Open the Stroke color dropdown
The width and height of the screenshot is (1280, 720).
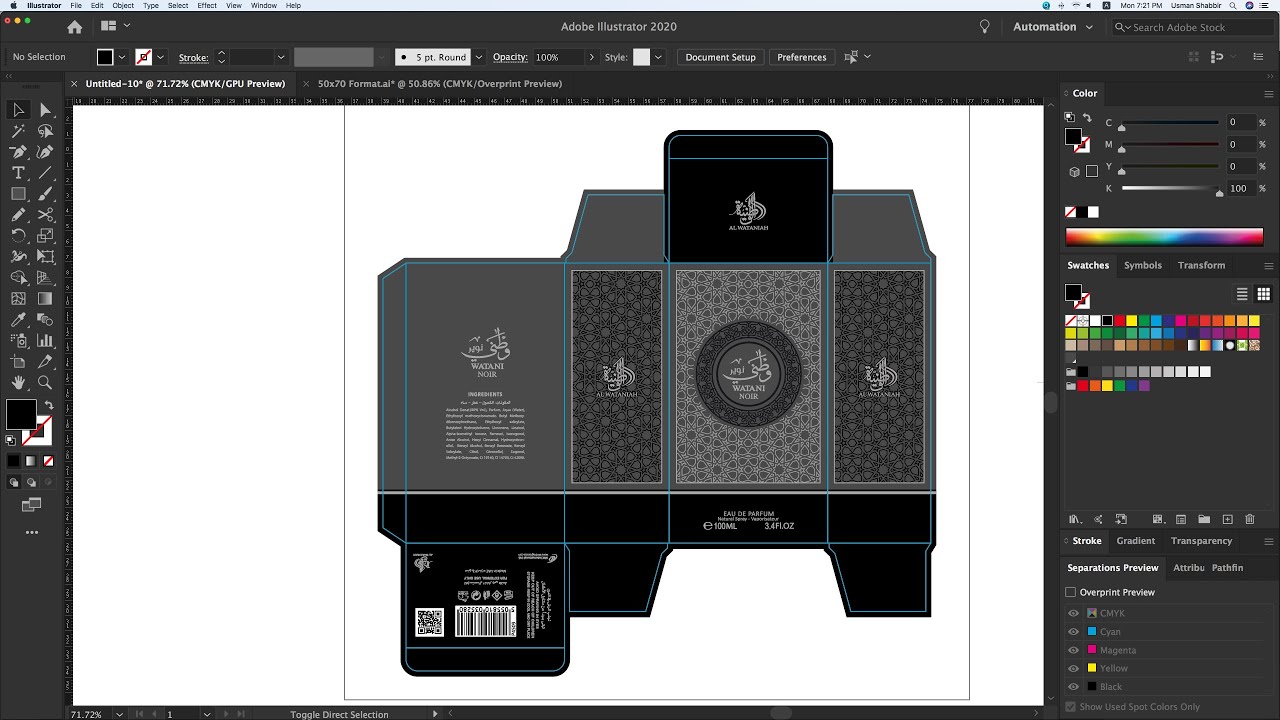tap(160, 57)
